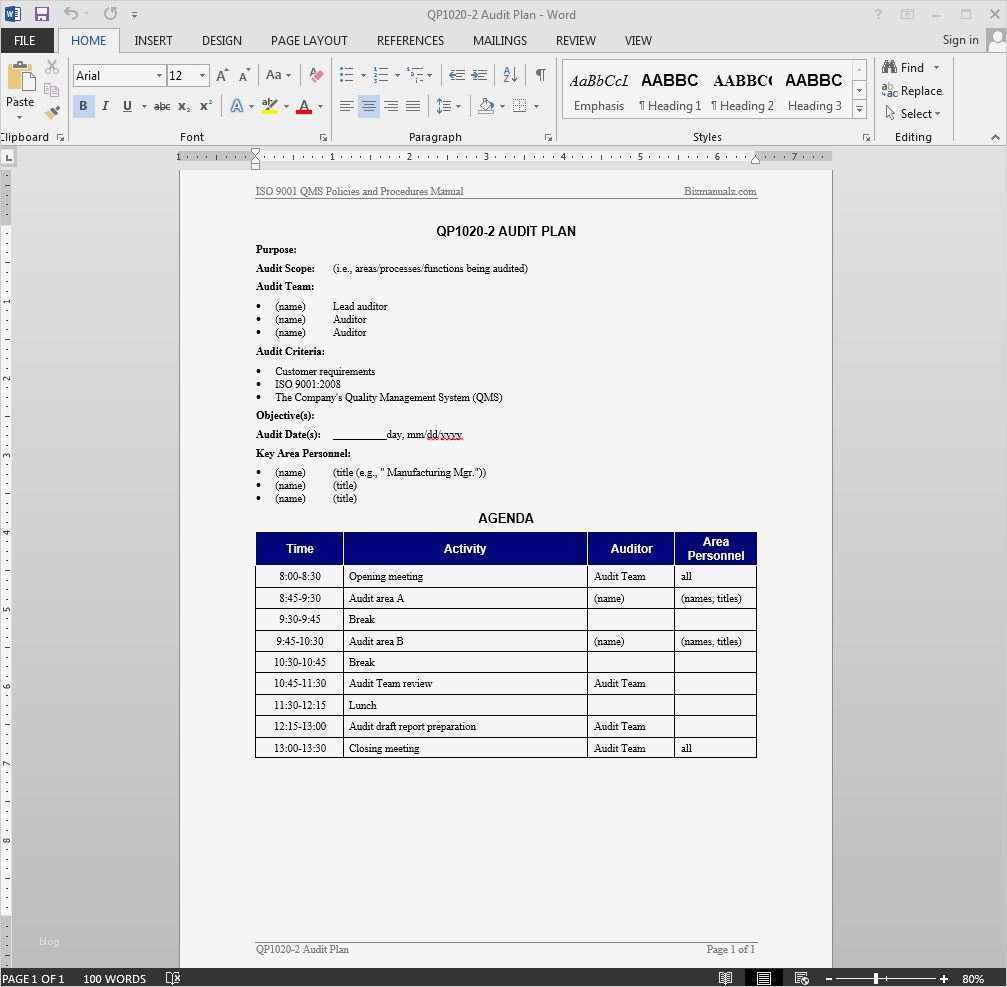Viewport: 1007px width, 987px height.
Task: Switch to the PAGE LAYOUT ribbon tab
Action: point(309,40)
